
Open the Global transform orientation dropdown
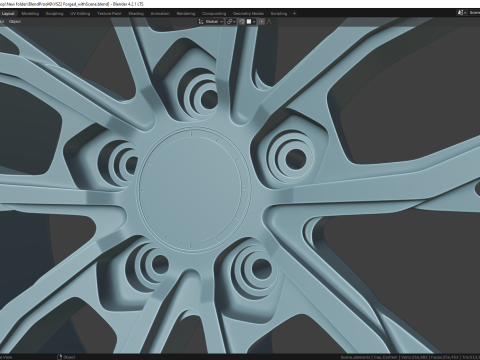[x=211, y=22]
